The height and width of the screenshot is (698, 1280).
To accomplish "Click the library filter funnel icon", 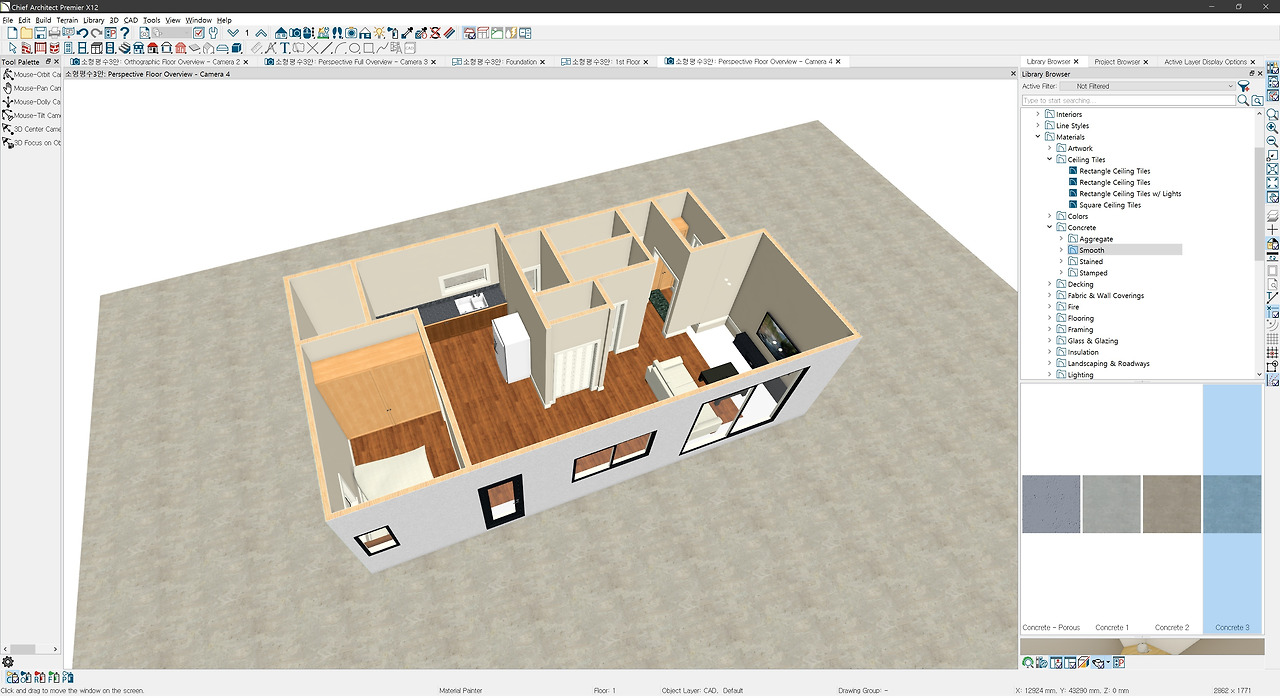I will tap(1244, 86).
